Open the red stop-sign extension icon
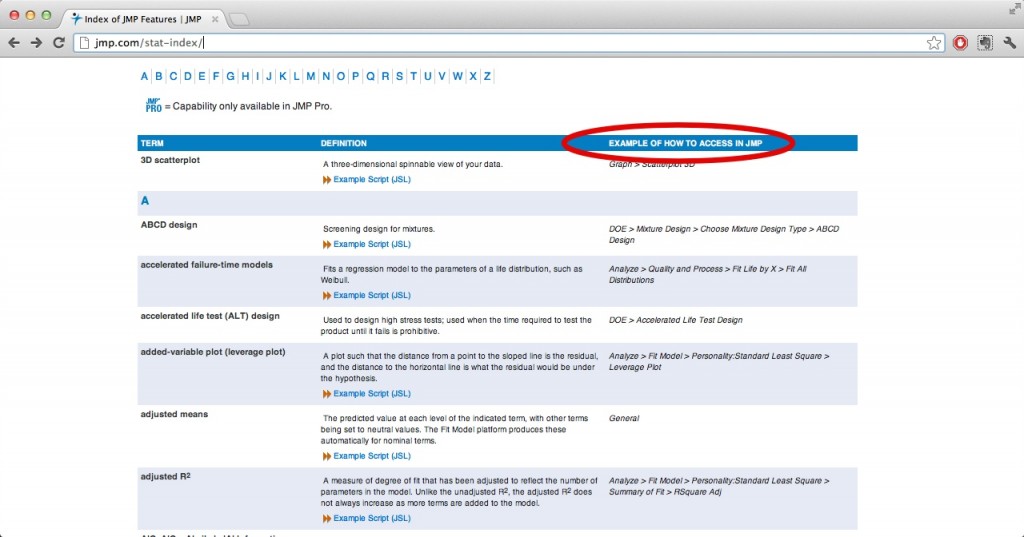Image resolution: width=1024 pixels, height=537 pixels. (x=960, y=43)
